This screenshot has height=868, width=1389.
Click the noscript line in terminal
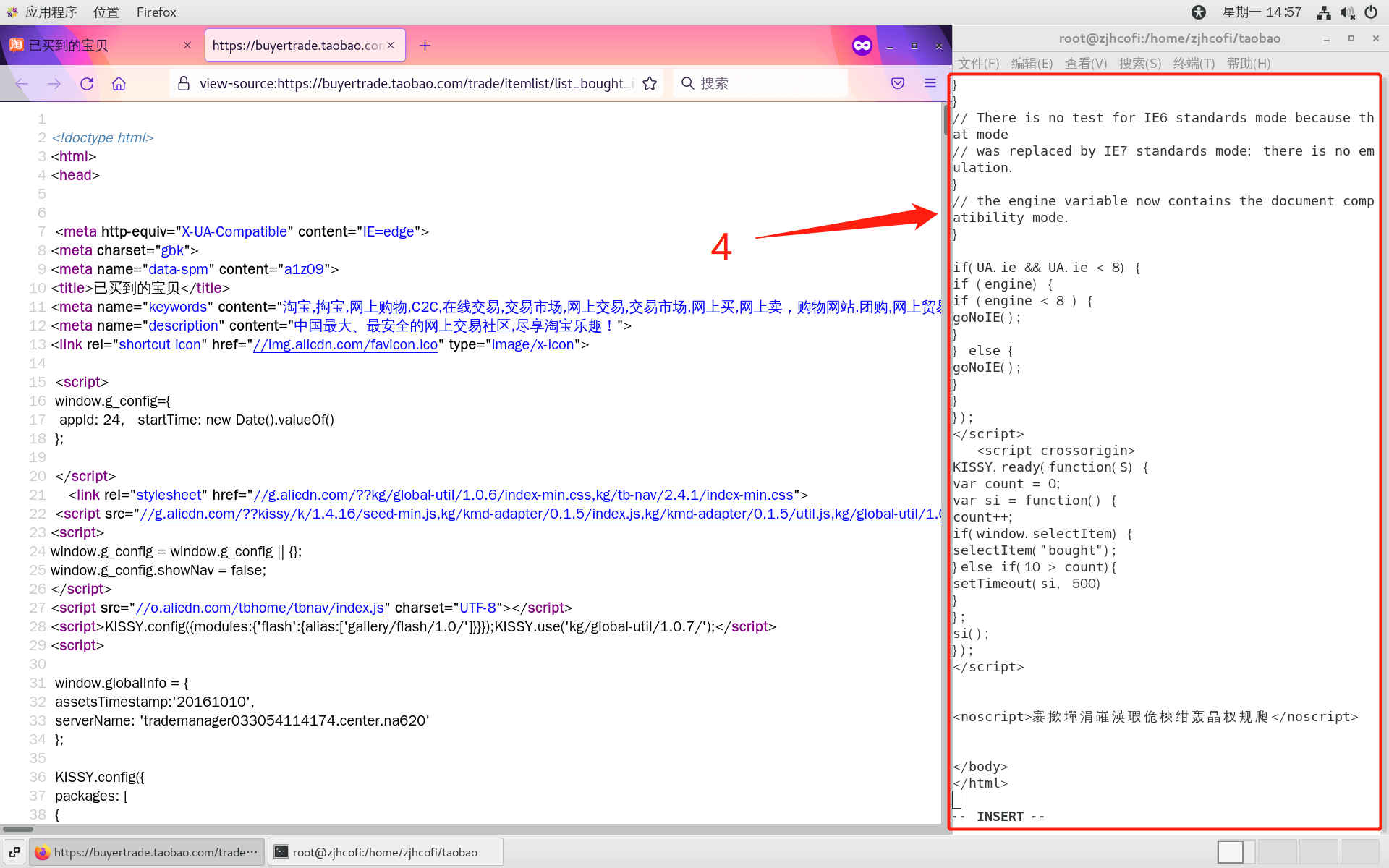[1155, 717]
